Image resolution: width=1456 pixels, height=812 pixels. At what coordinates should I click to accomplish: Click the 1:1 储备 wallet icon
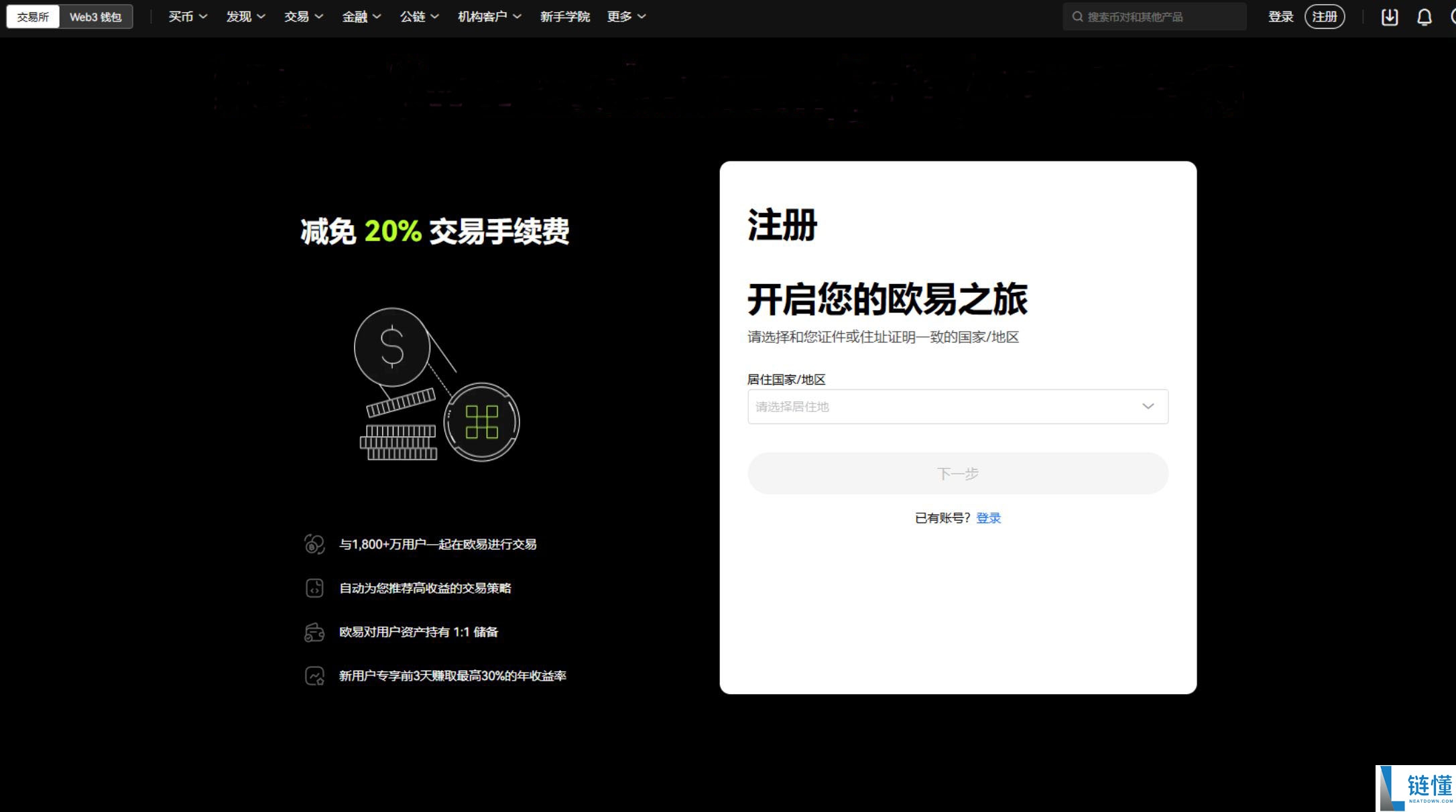point(313,631)
